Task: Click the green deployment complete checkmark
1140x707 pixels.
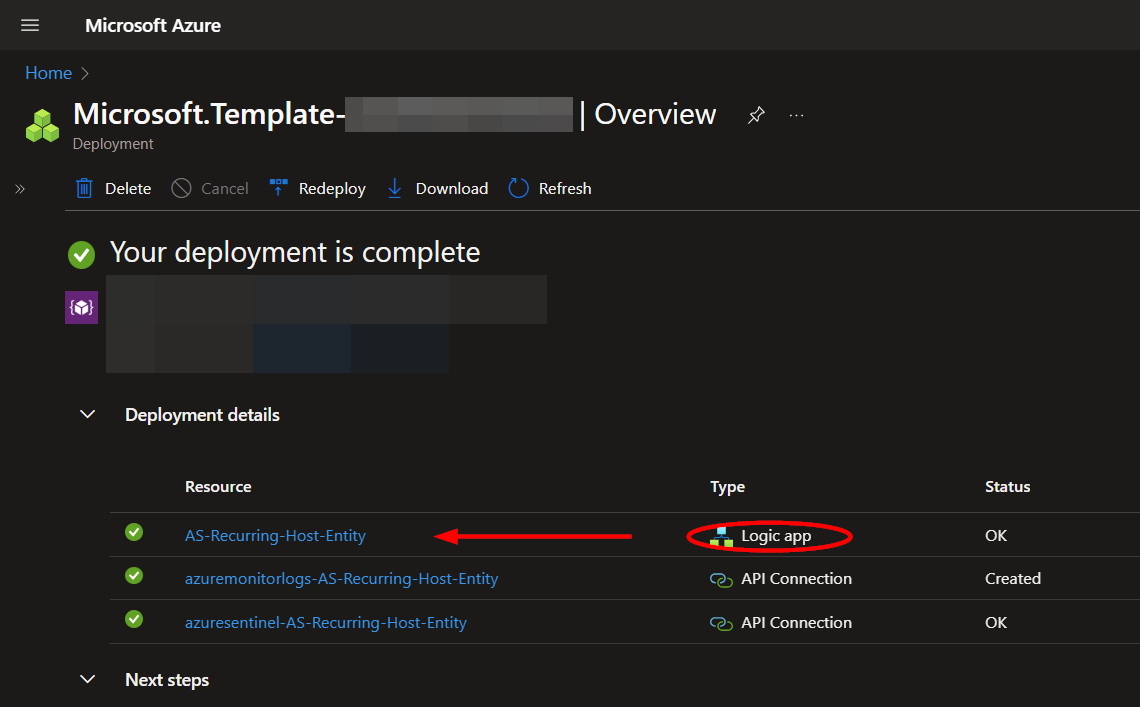Action: (x=81, y=255)
